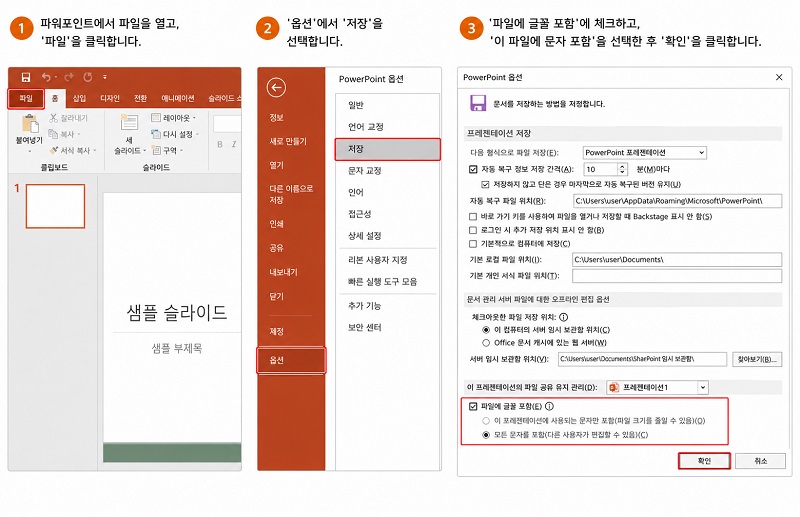Toggle 기본적으로 컴퓨터에 저장 checkbox
The height and width of the screenshot is (517, 800).
pyautogui.click(x=473, y=244)
